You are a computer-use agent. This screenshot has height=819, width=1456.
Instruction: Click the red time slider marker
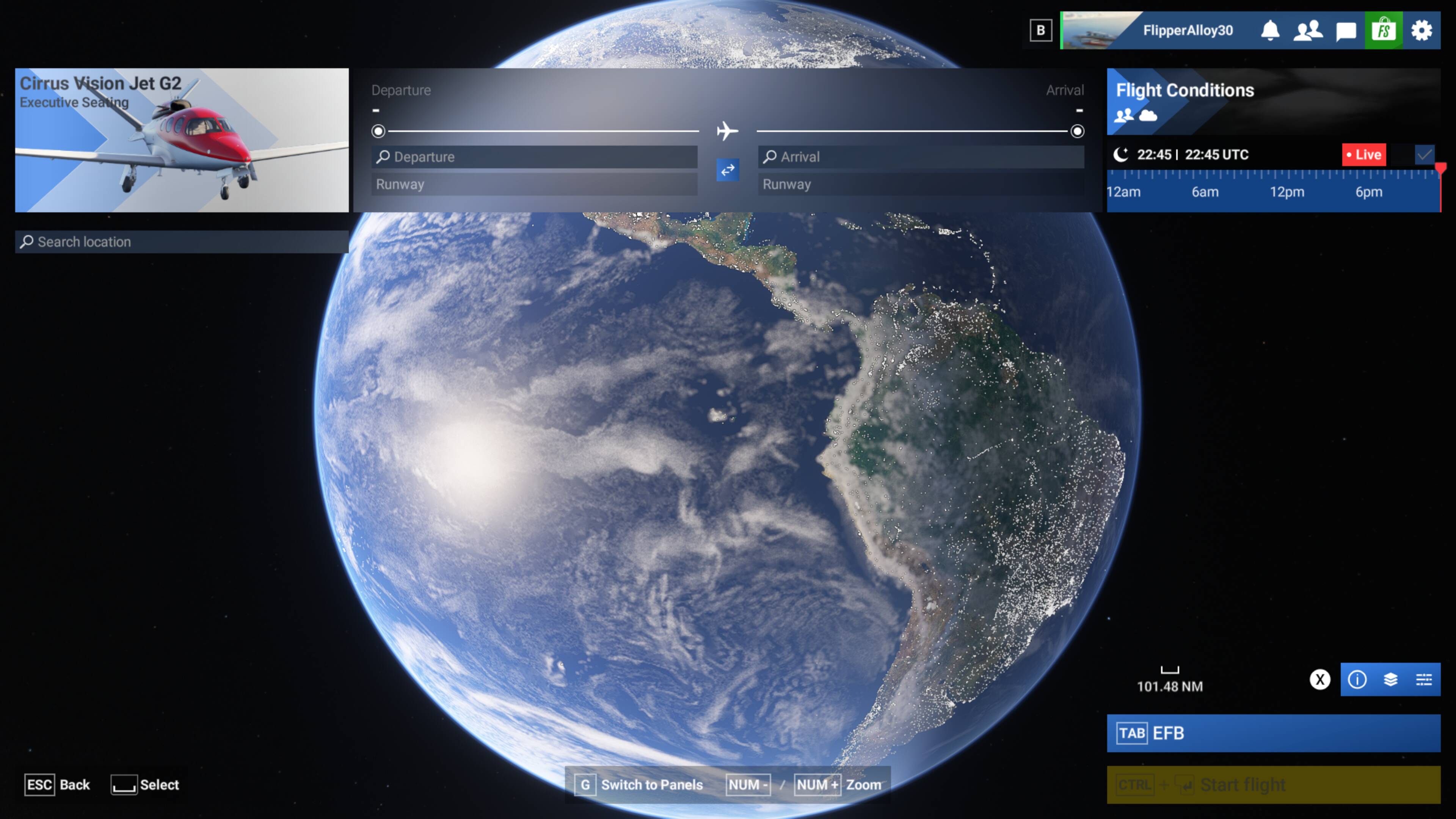tap(1440, 168)
